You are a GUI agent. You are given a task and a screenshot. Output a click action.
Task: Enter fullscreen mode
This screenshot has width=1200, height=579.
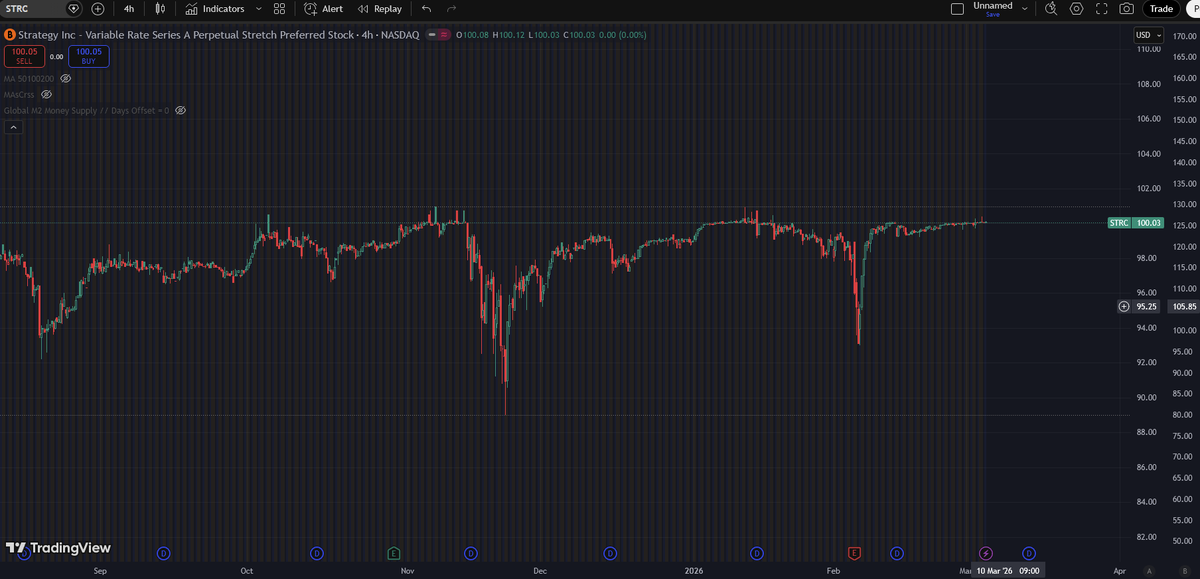coord(1102,9)
